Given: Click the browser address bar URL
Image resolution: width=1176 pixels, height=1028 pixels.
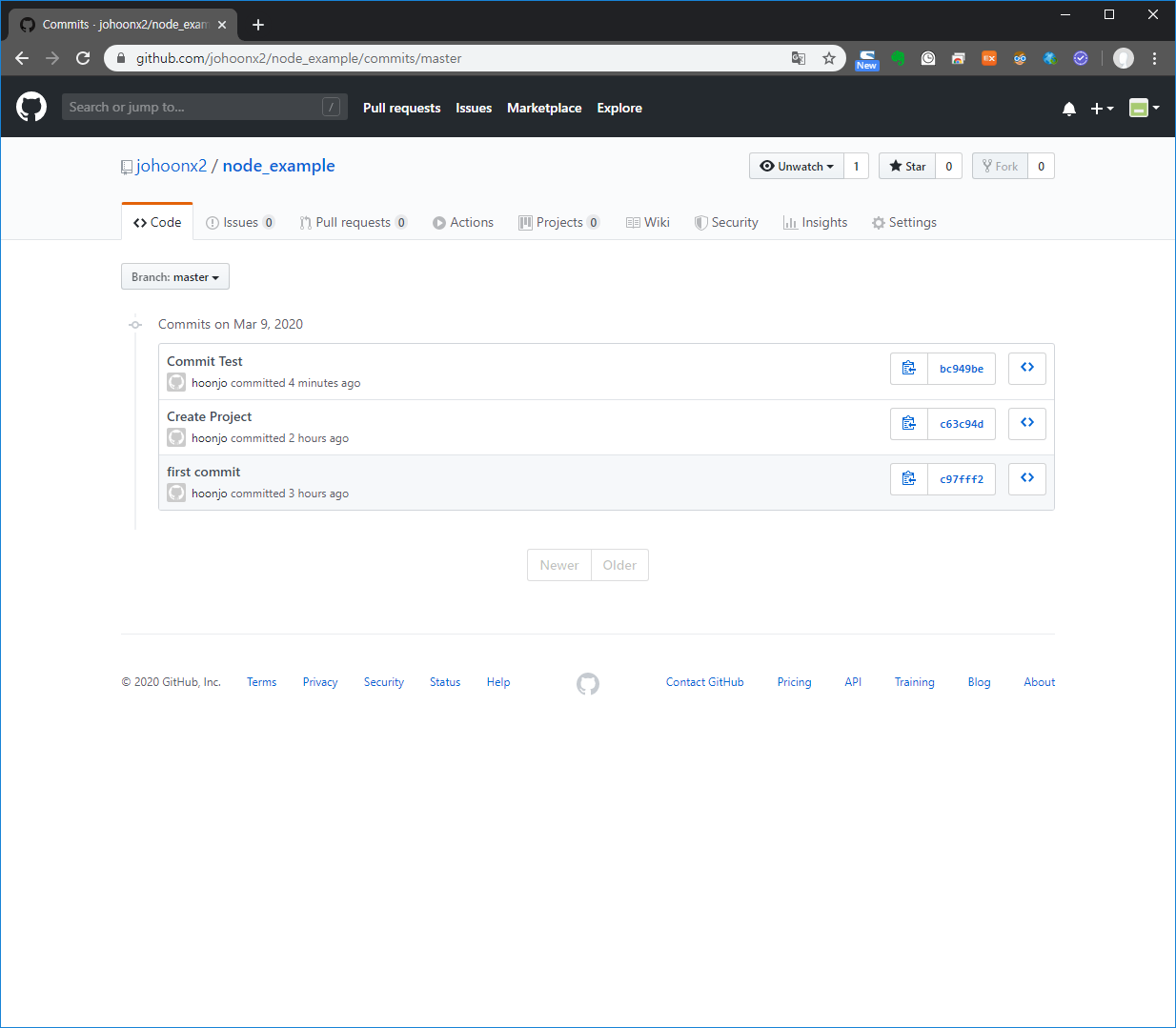Looking at the screenshot, I should 298,58.
